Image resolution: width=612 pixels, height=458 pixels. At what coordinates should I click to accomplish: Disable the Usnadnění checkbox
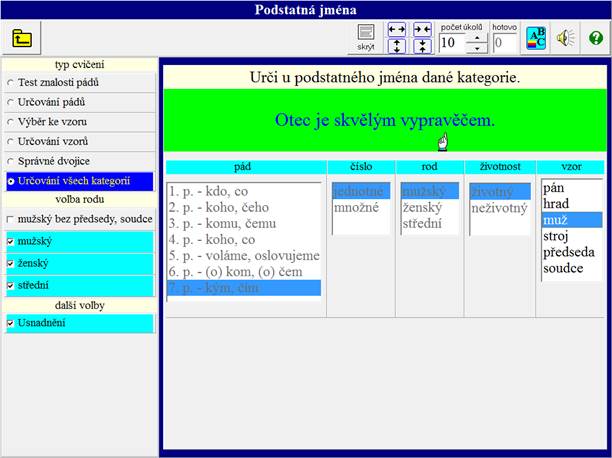[x=10, y=324]
